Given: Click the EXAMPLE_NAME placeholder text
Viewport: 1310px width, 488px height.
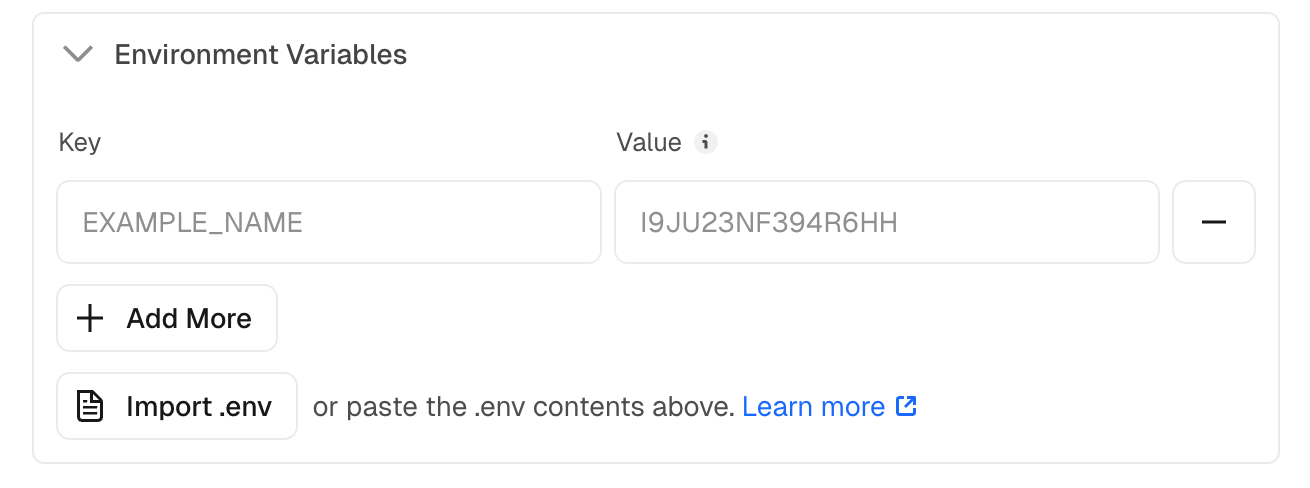Looking at the screenshot, I should click(192, 222).
